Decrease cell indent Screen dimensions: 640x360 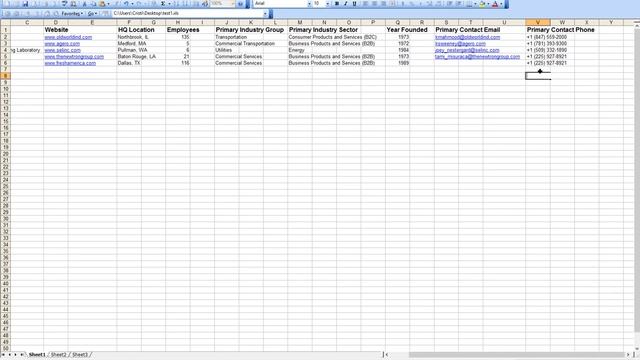coord(449,4)
